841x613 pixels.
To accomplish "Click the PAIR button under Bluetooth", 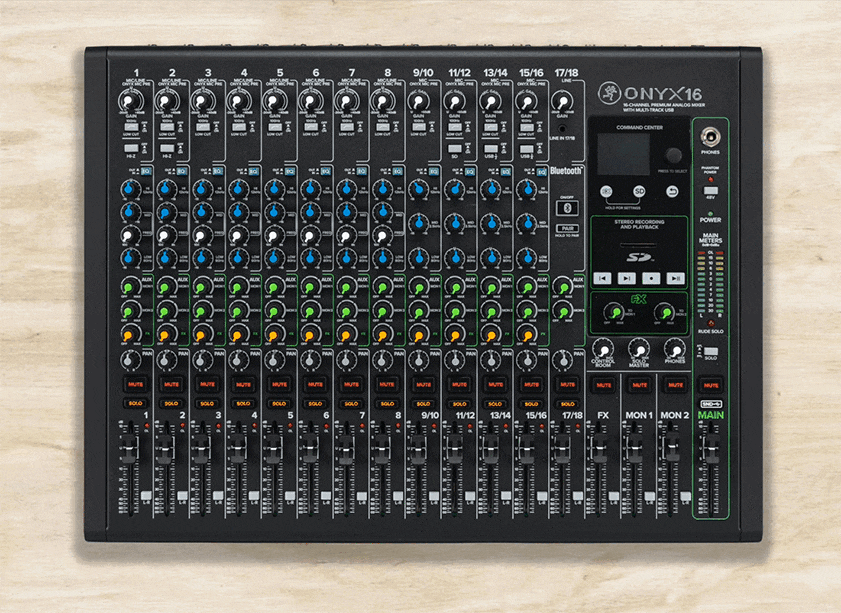I will [567, 228].
